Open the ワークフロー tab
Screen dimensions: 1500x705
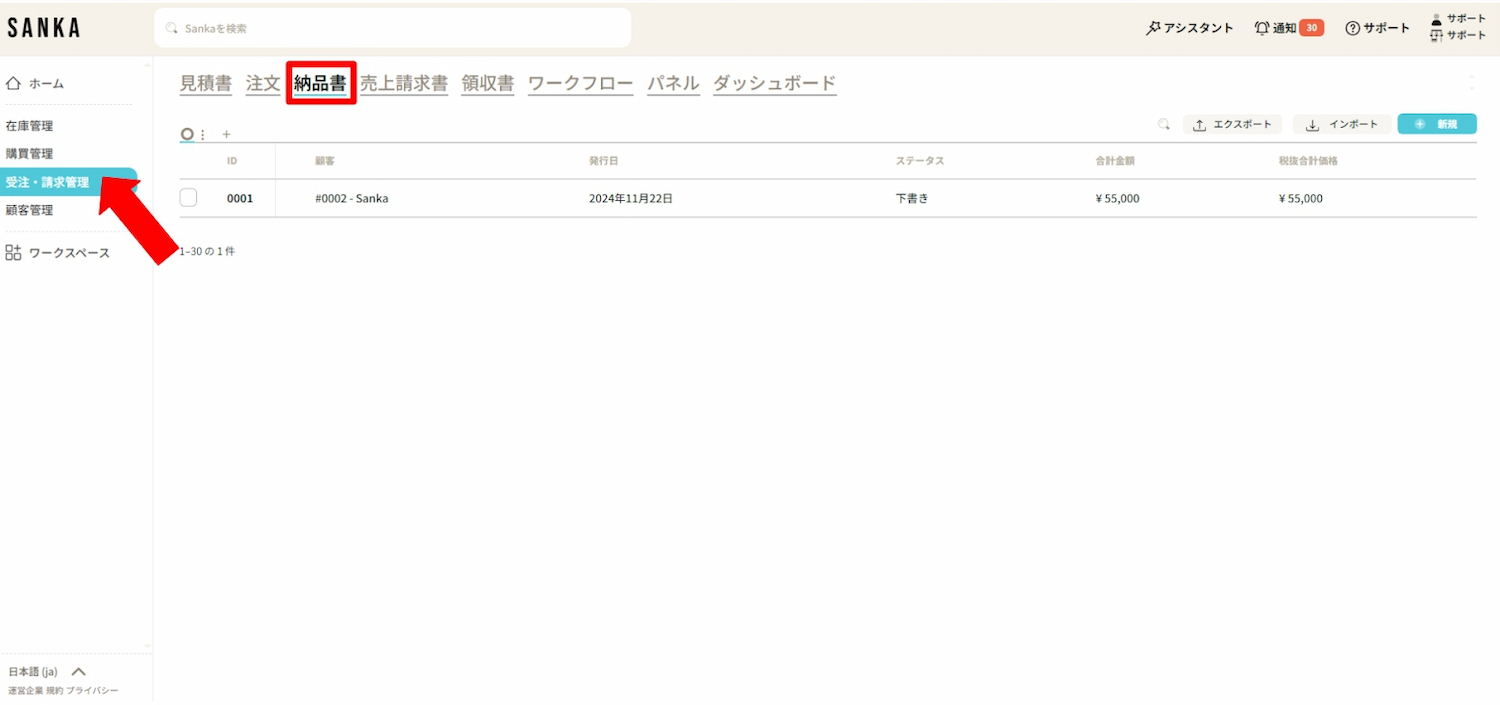click(581, 84)
